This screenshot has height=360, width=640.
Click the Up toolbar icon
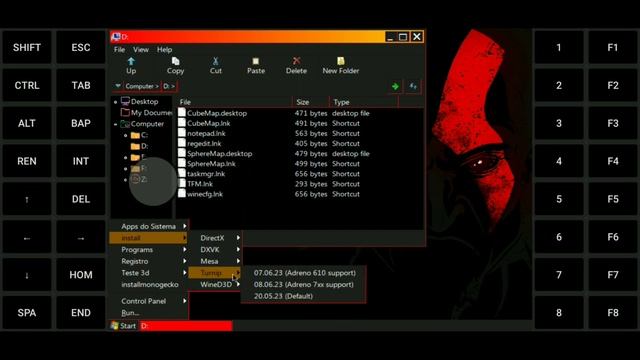click(131, 62)
